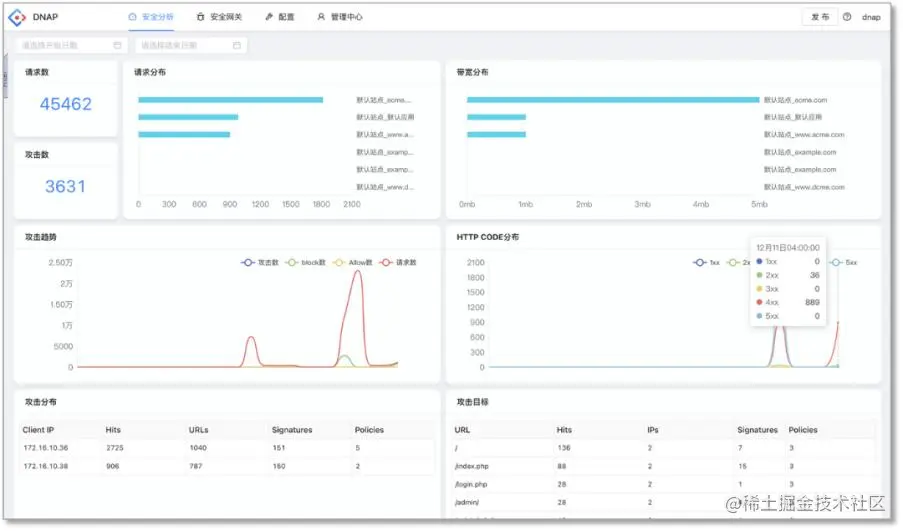This screenshot has height=531, width=903.
Task: Click the Hits header in 攻击目标 table
Action: [x=564, y=430]
